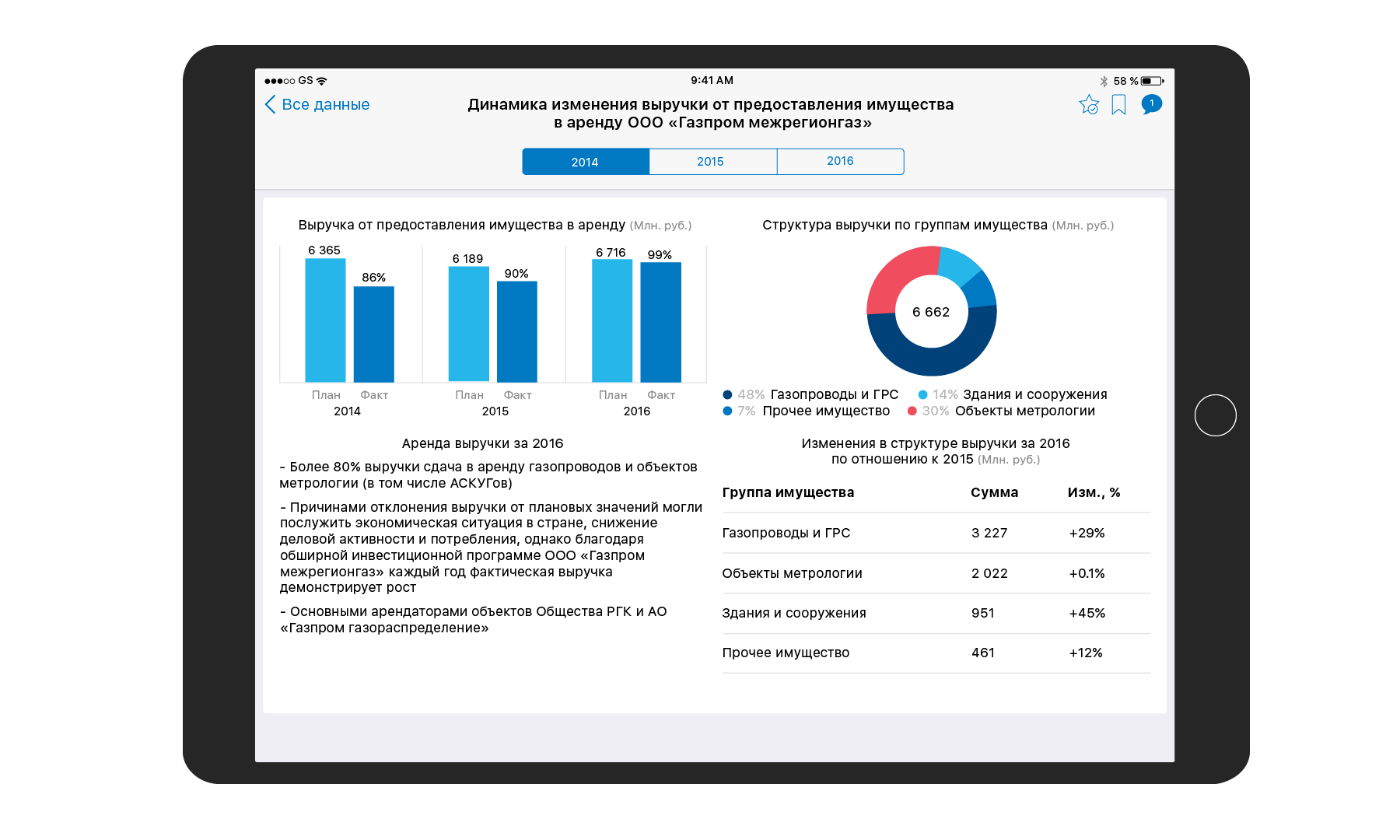Select the 'Прочее имущество' table row
Image resolution: width=1400 pixels, height=840 pixels.
coord(936,653)
